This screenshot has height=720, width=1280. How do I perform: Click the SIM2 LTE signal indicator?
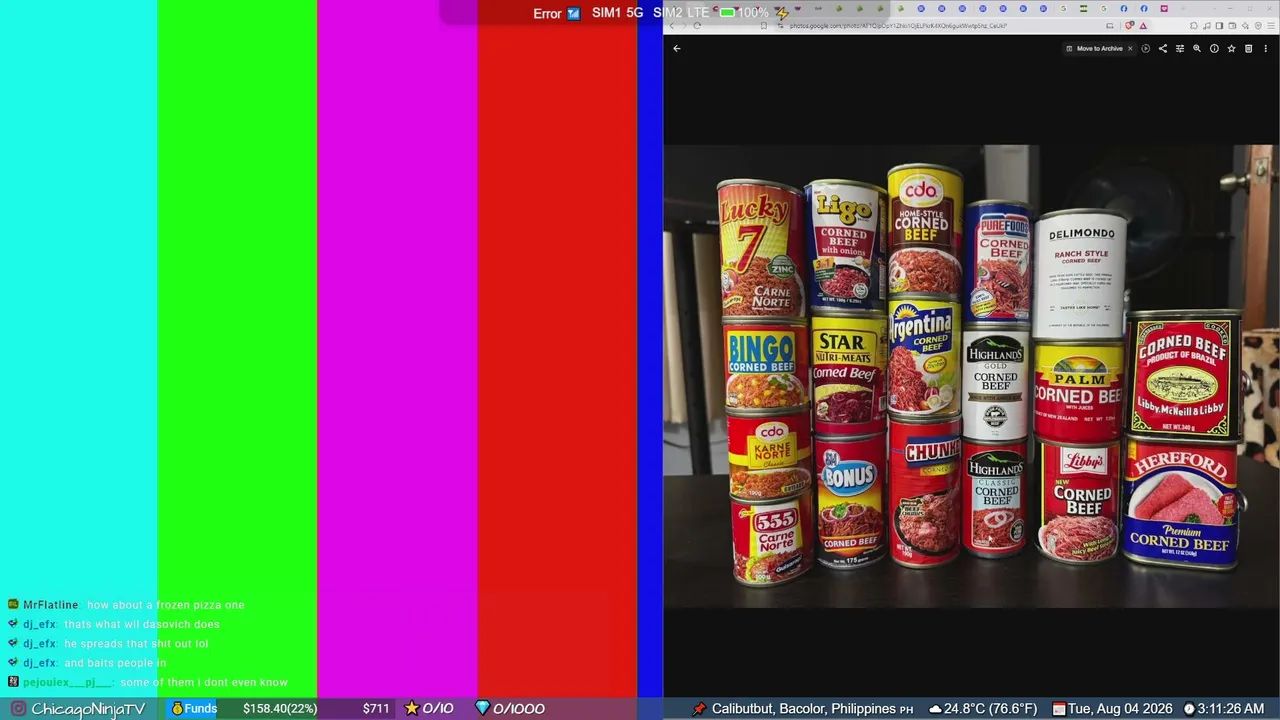pos(680,13)
